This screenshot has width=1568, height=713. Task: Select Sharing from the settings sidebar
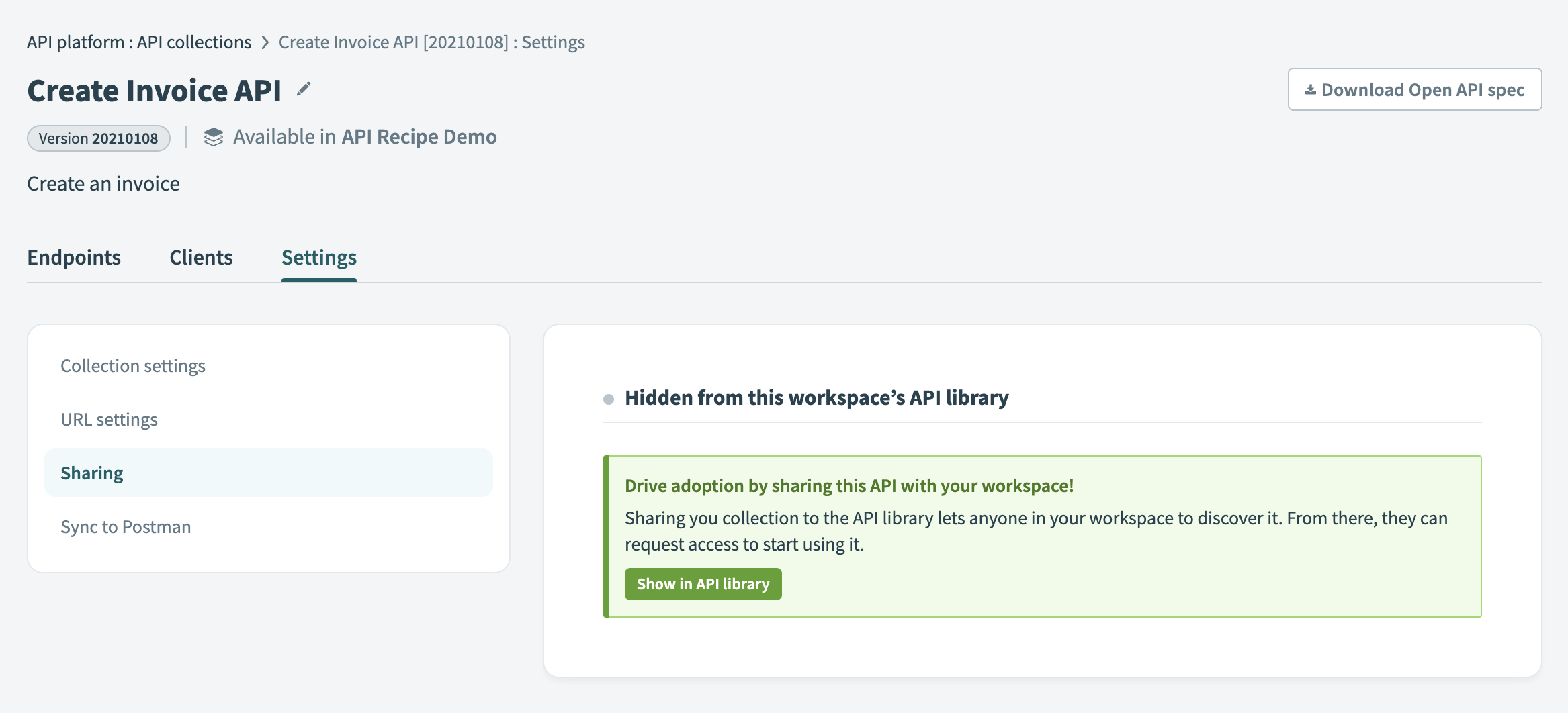click(91, 472)
